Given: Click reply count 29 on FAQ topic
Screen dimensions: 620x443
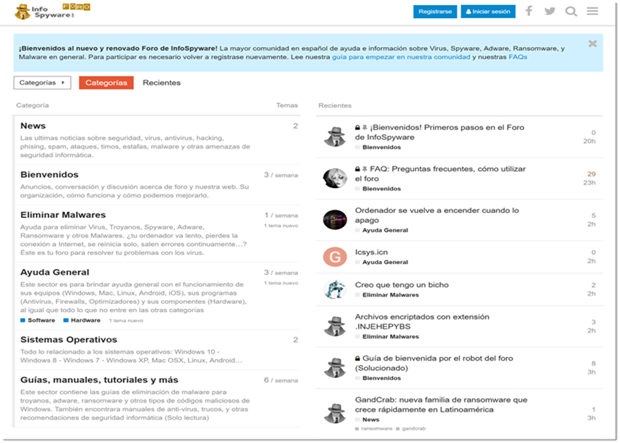Looking at the screenshot, I should 592,174.
